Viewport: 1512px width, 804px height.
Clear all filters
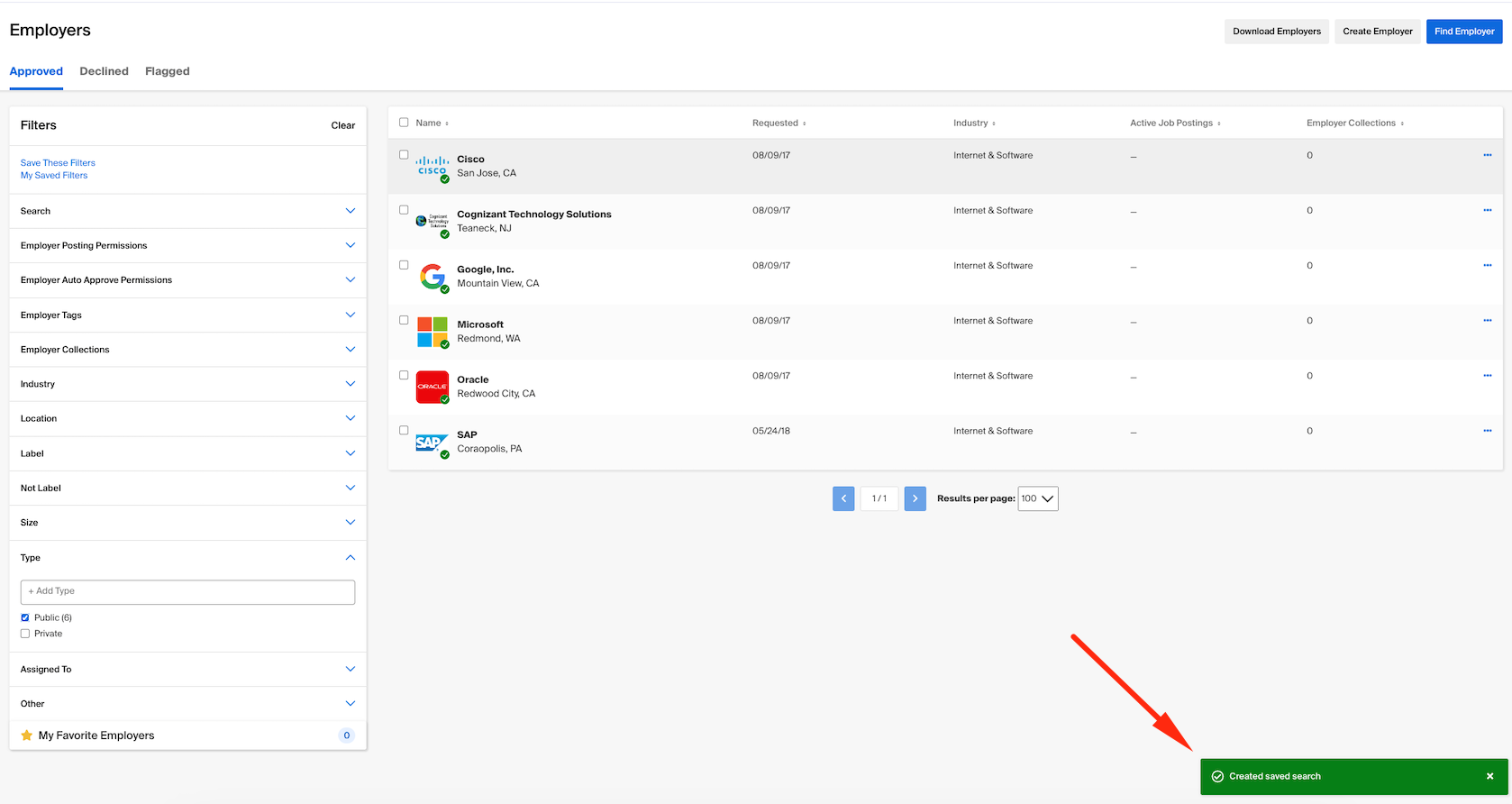[x=343, y=125]
